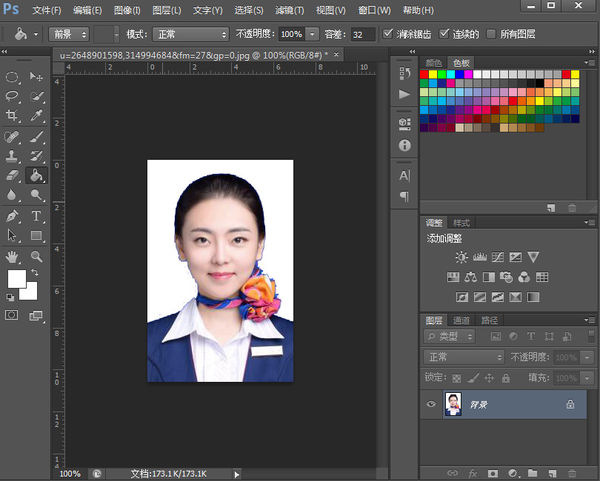This screenshot has width=600, height=481.
Task: Hide the 背景 layer with eye icon
Action: [432, 404]
